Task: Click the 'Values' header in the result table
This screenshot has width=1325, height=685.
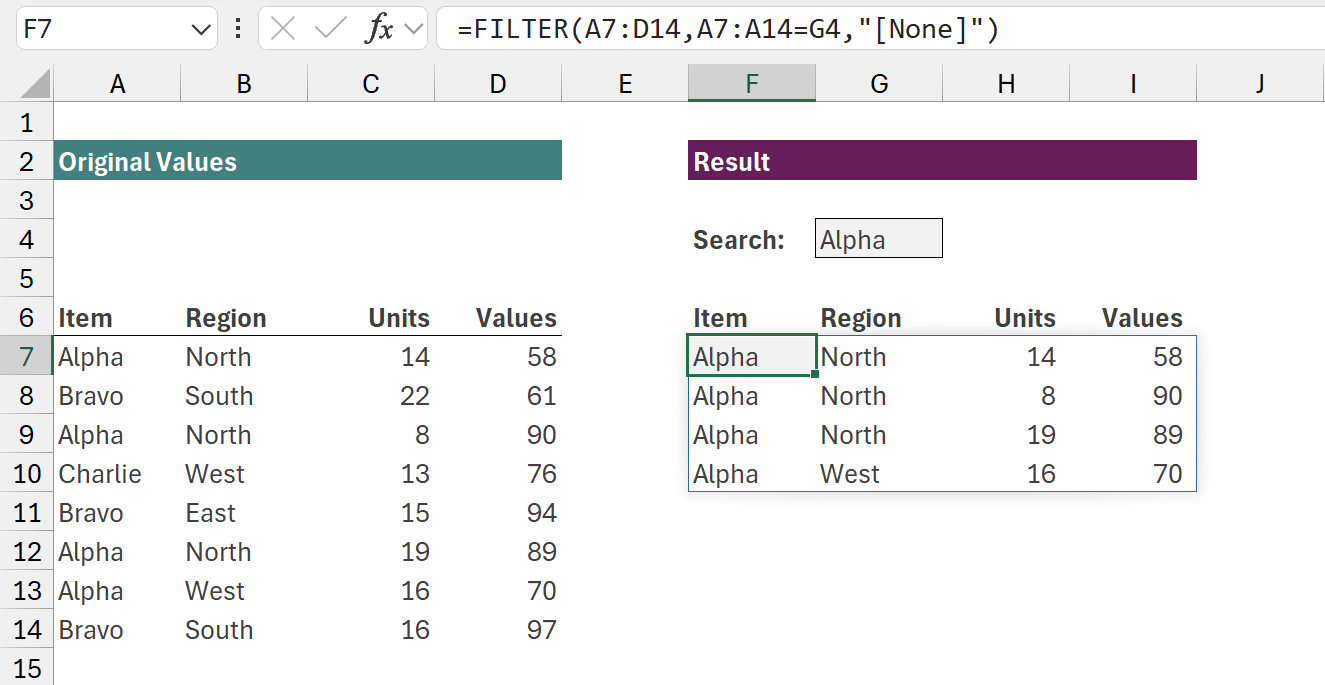Action: pos(1141,317)
